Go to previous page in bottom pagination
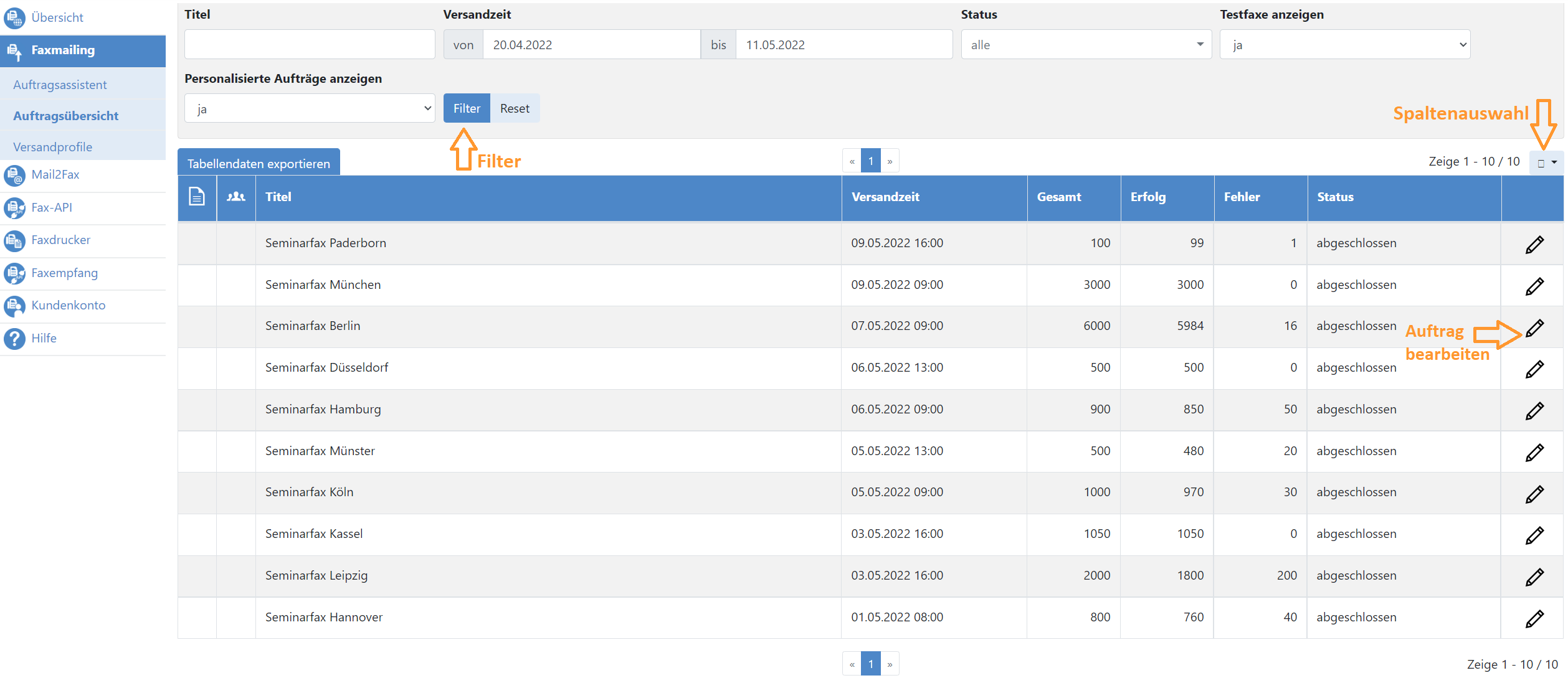 coord(852,664)
